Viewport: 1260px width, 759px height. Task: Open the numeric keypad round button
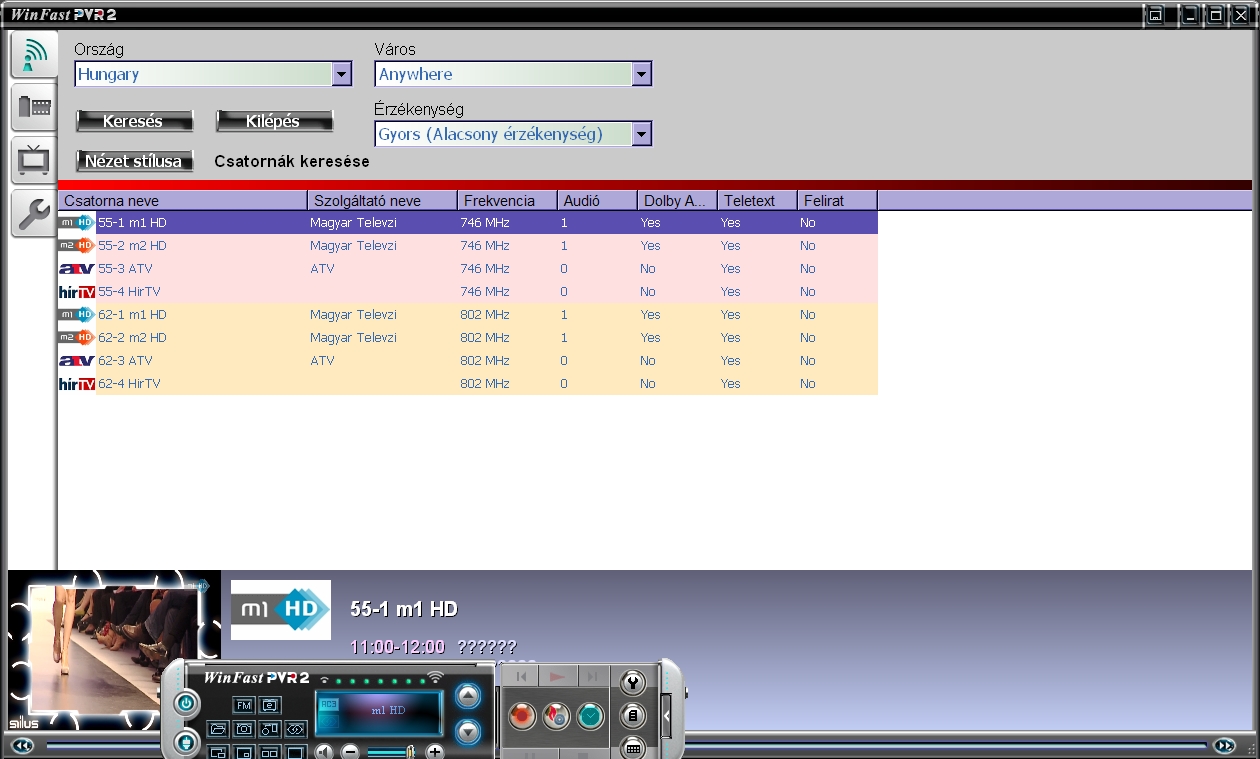[632, 746]
